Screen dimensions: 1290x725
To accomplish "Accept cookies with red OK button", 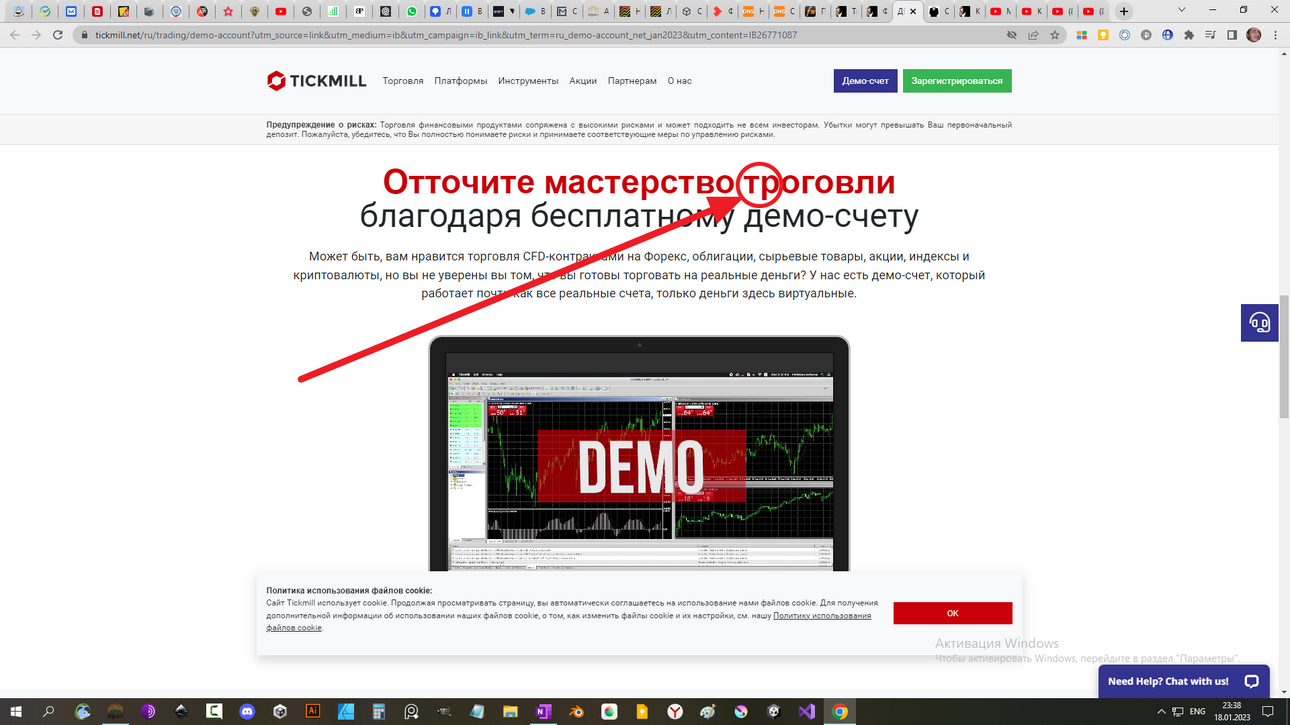I will (x=952, y=613).
